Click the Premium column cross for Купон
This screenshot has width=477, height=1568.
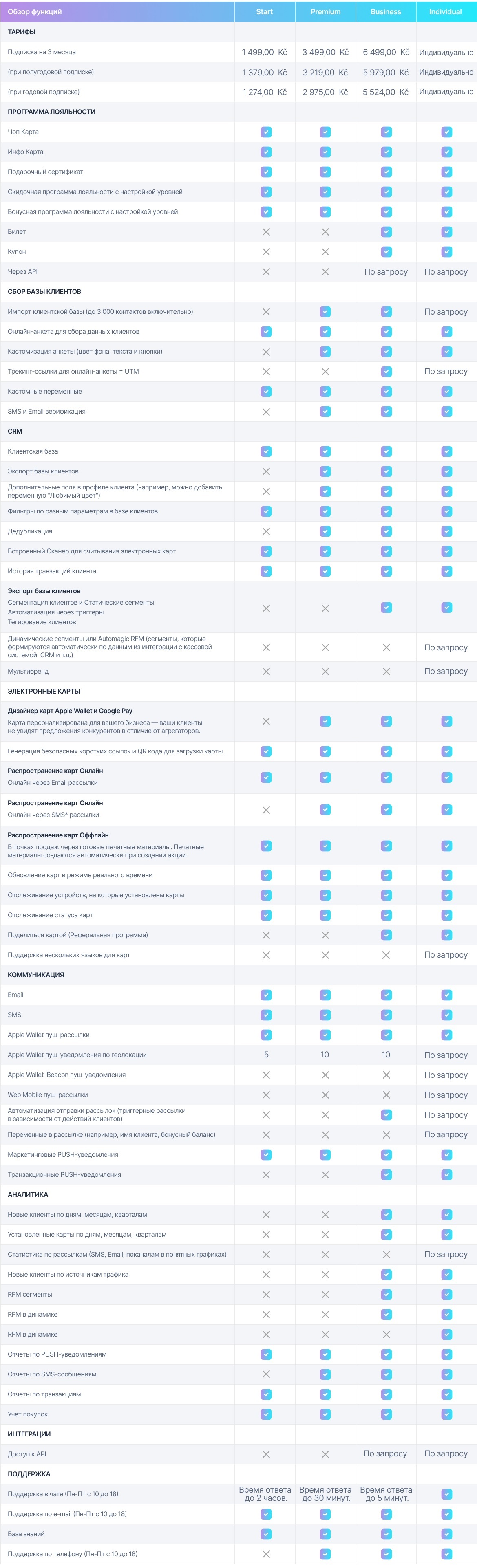pos(325,252)
